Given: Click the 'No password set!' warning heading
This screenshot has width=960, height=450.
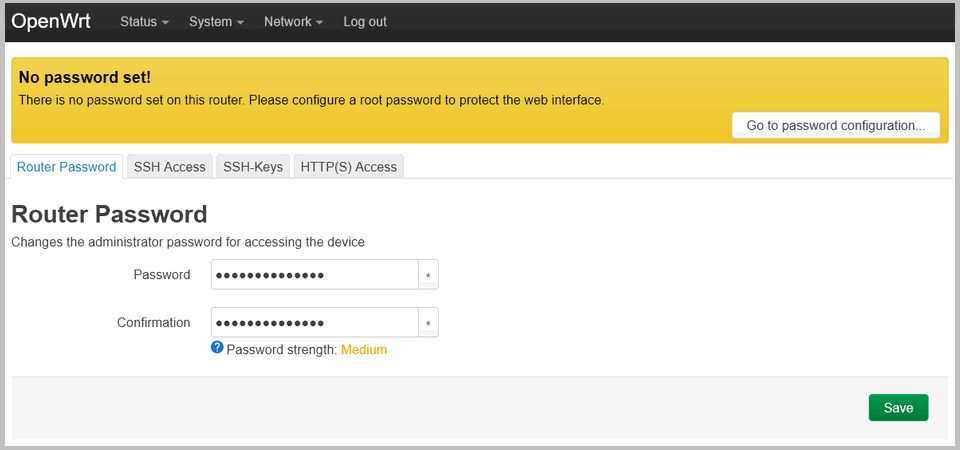Looking at the screenshot, I should [84, 77].
